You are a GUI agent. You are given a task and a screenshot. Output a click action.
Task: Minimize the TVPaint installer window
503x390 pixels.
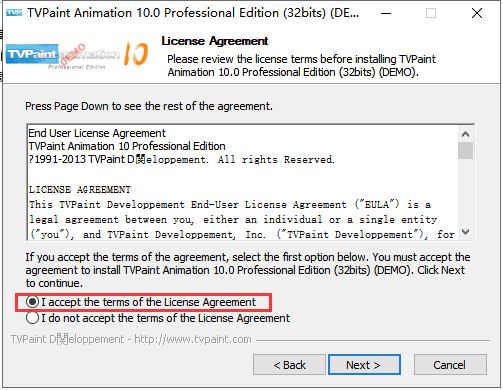(386, 13)
